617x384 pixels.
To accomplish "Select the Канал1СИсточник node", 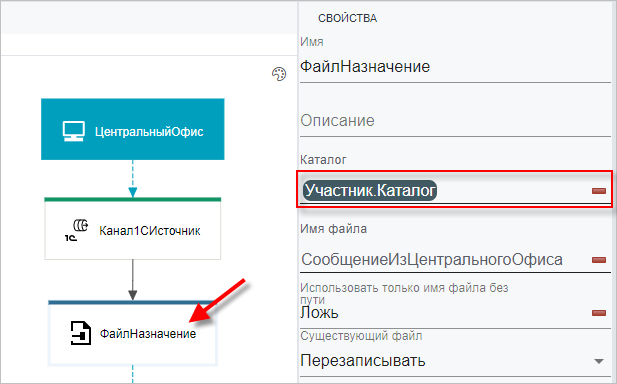I will coord(133,229).
